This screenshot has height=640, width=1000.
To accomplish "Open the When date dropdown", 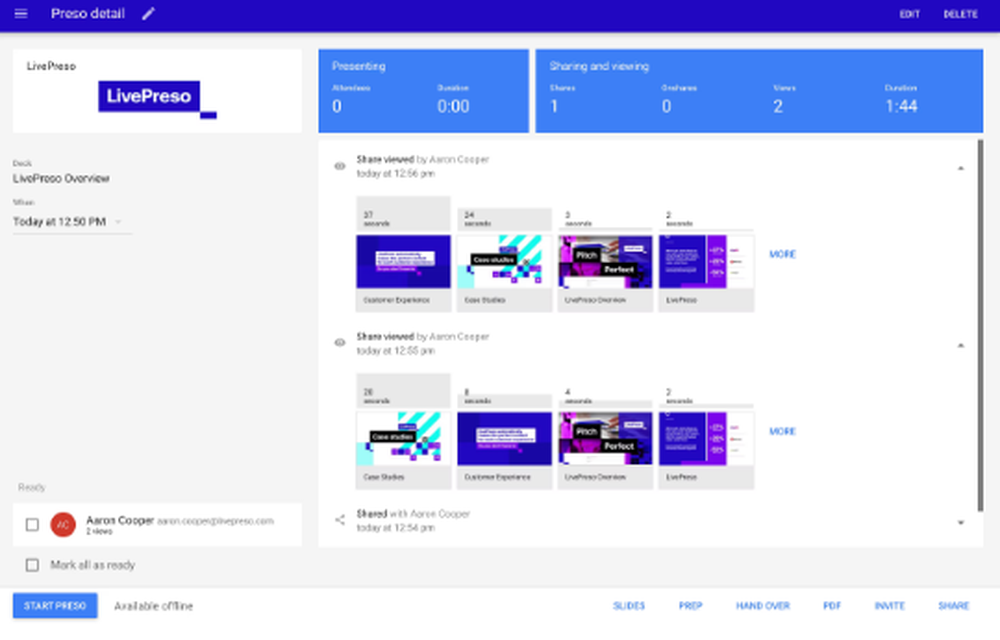I will 72,222.
